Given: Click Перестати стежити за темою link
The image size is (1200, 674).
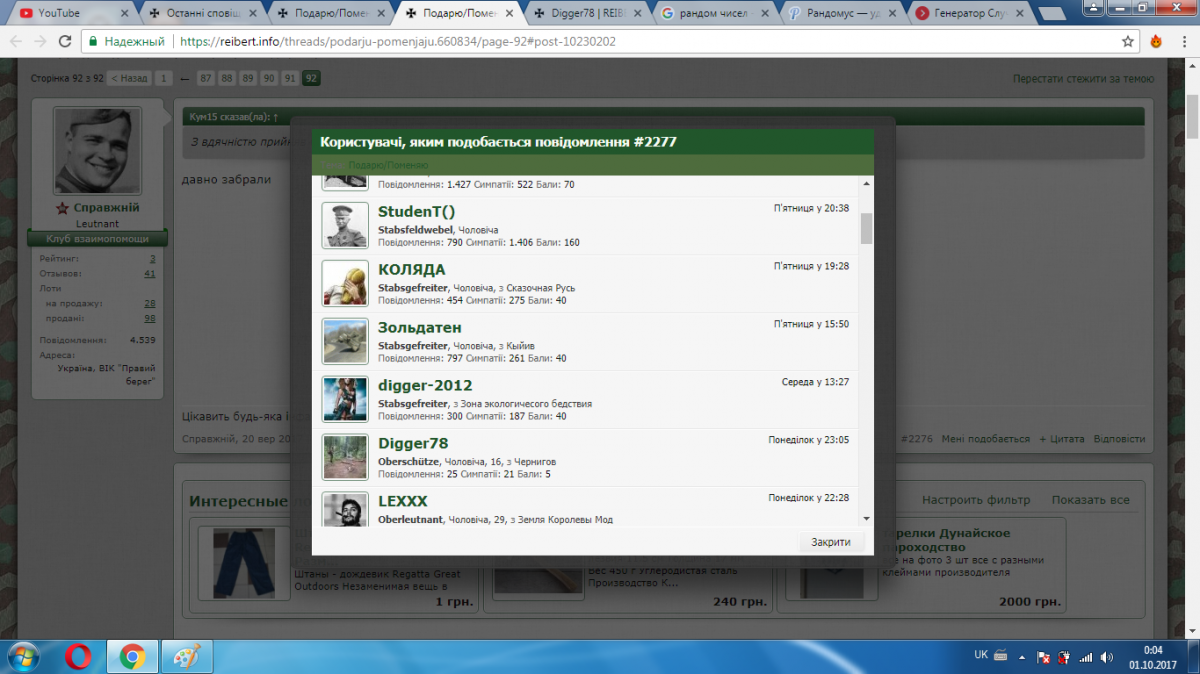Looking at the screenshot, I should point(1083,78).
